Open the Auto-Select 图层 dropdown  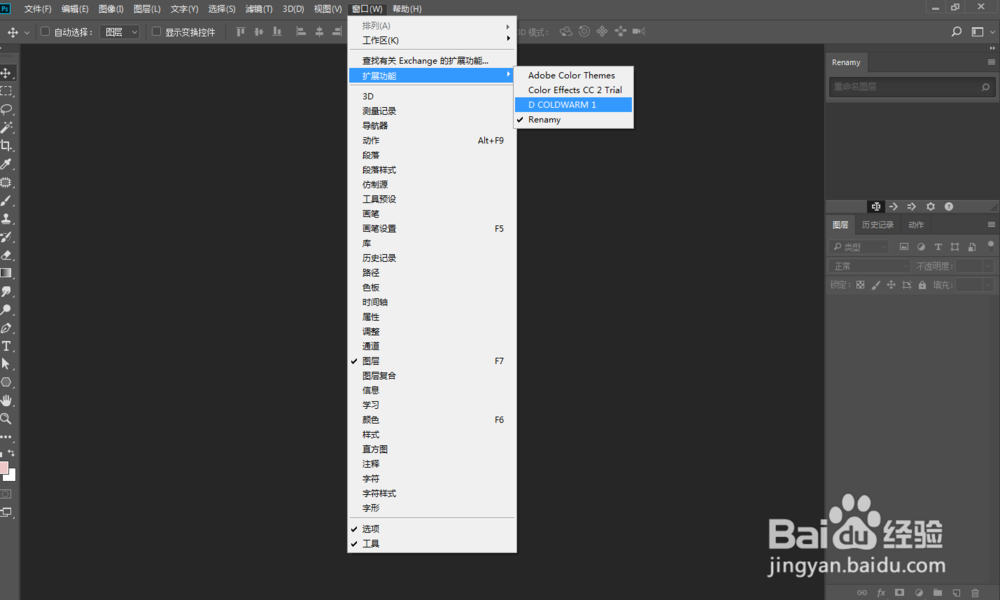pyautogui.click(x=119, y=32)
